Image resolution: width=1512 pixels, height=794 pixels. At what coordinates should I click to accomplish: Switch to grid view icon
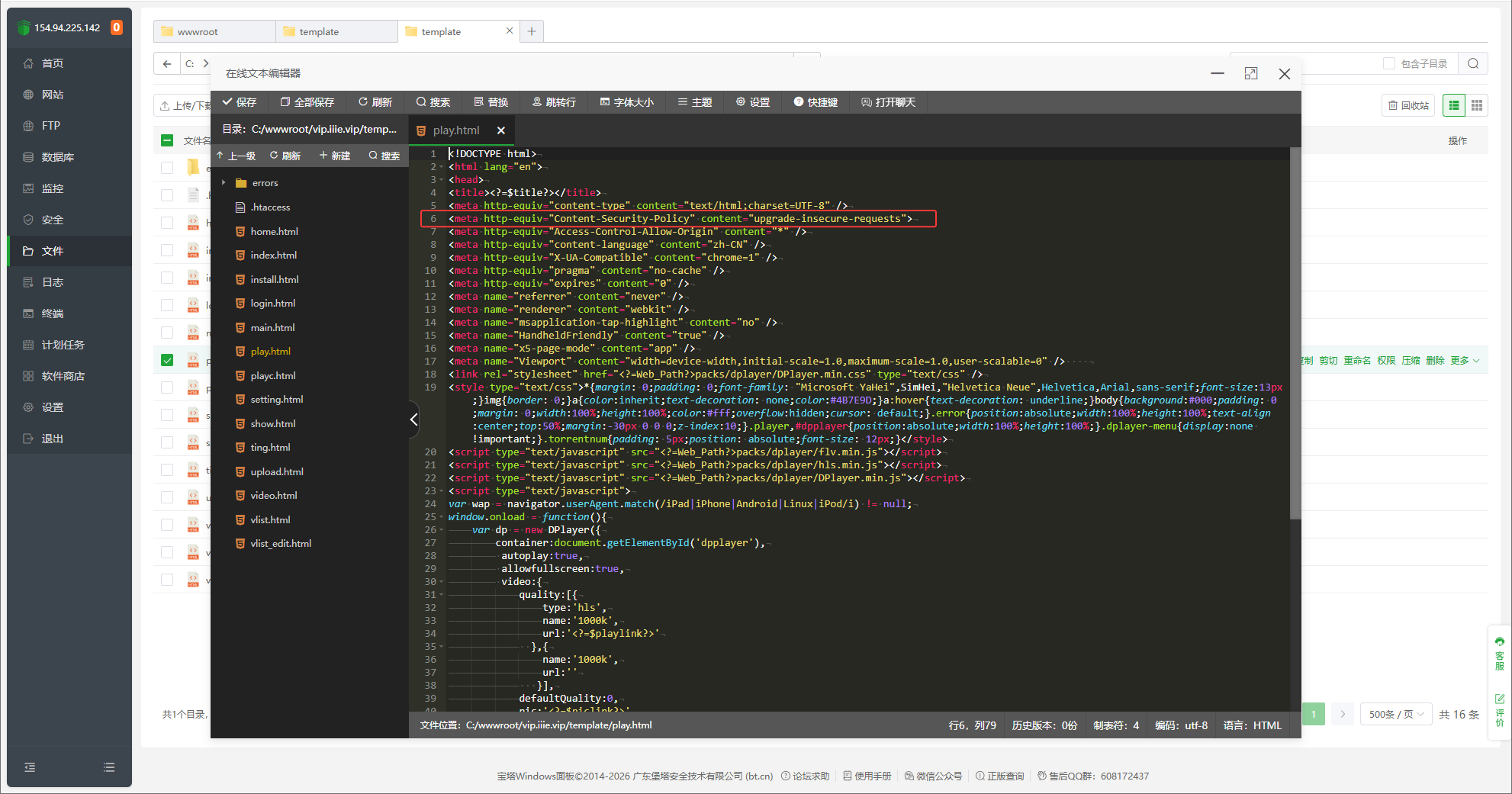[x=1477, y=105]
